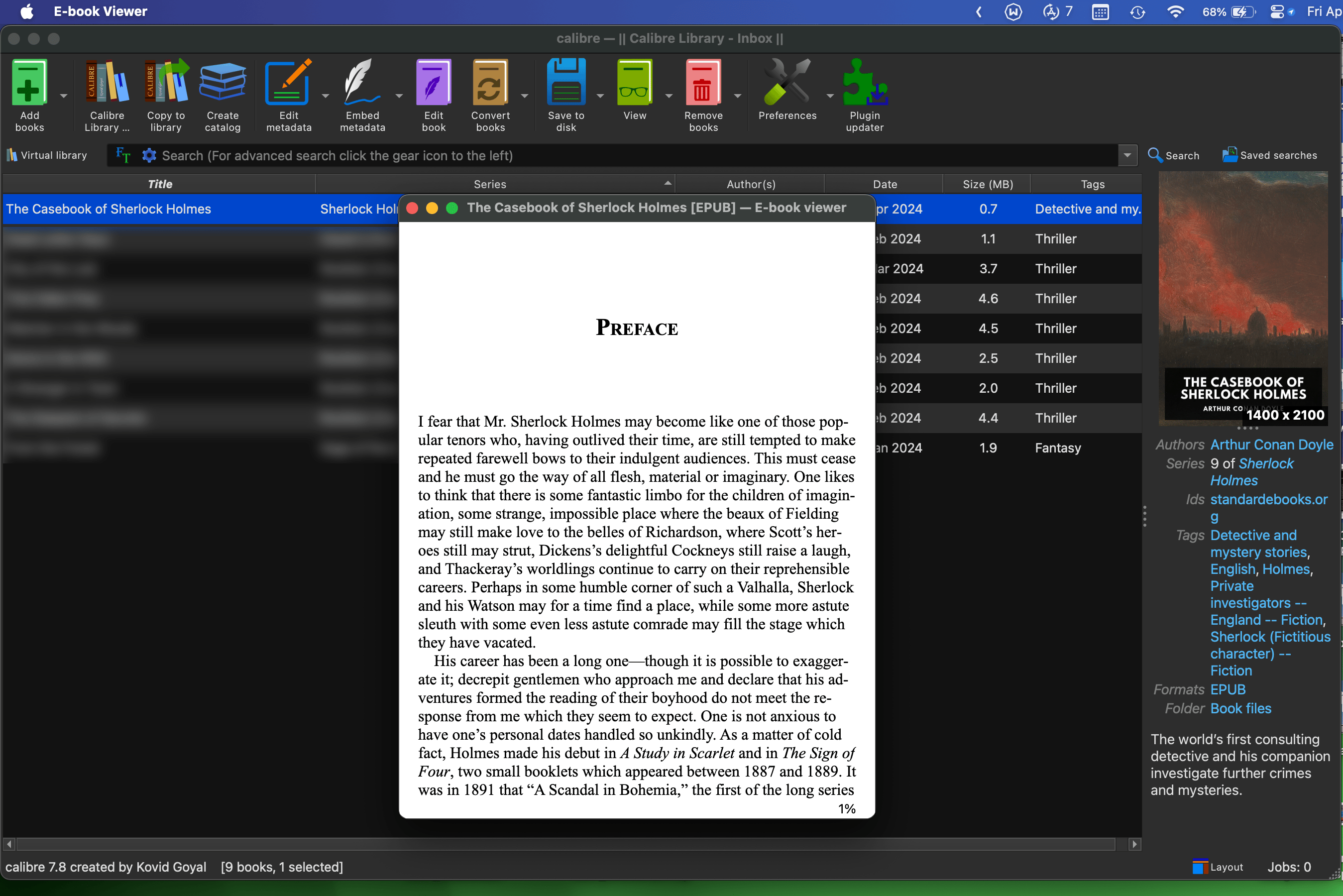Image resolution: width=1343 pixels, height=896 pixels.
Task: Click the EPUB format link
Action: click(1227, 689)
